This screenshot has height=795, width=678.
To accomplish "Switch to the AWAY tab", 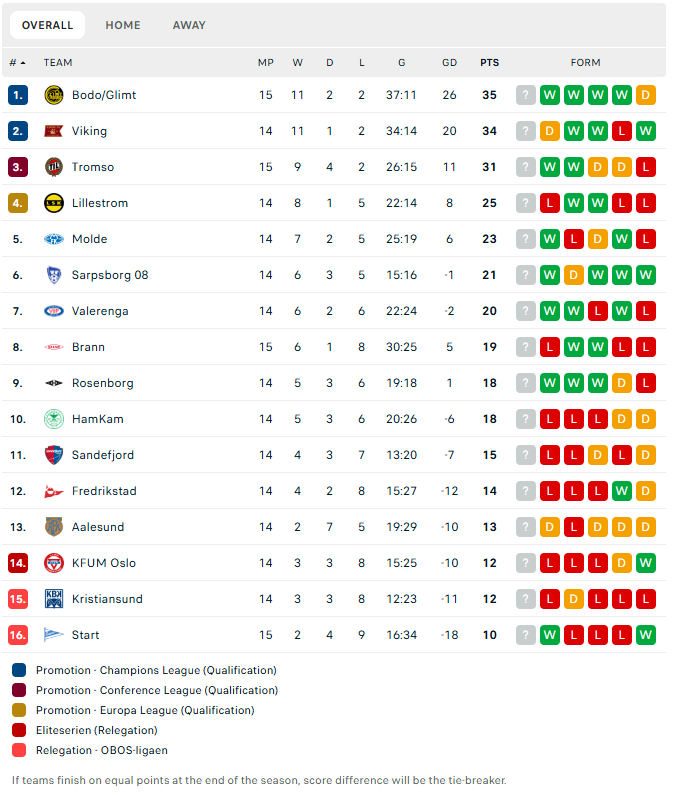I will point(189,25).
